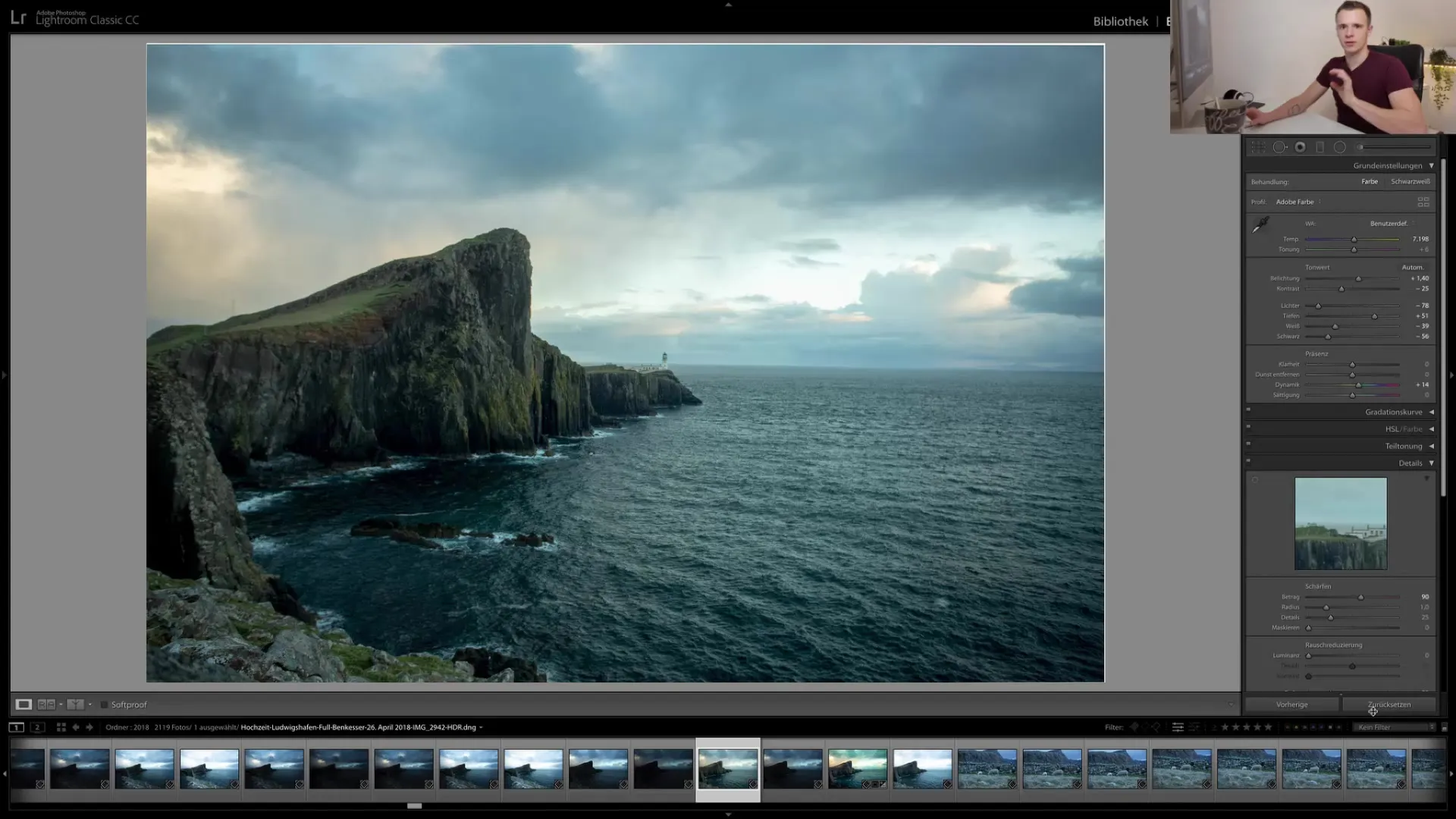
Task: Filter by flagged photos
Action: pyautogui.click(x=1134, y=727)
